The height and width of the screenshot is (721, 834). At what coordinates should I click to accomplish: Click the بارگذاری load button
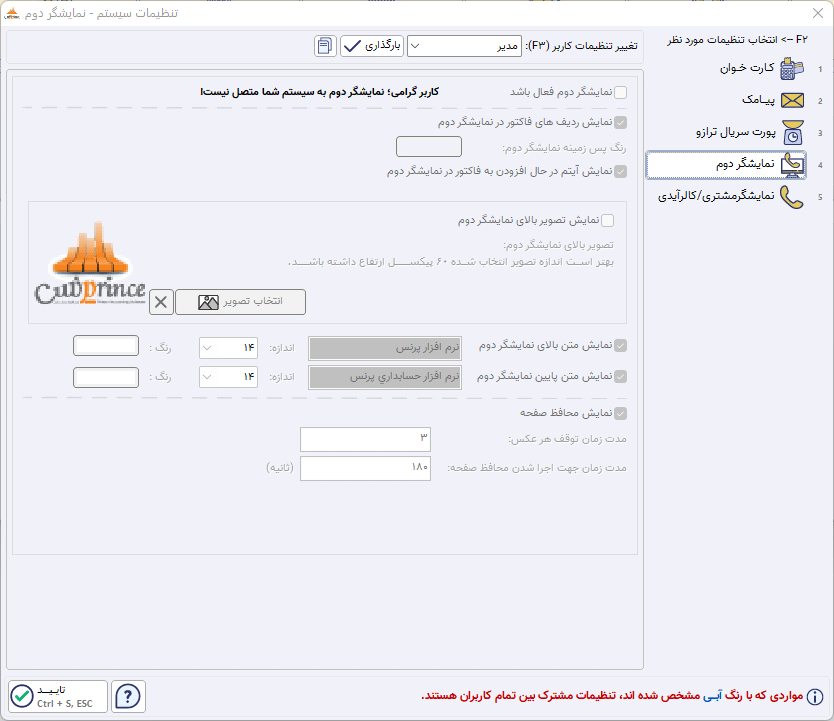(372, 46)
